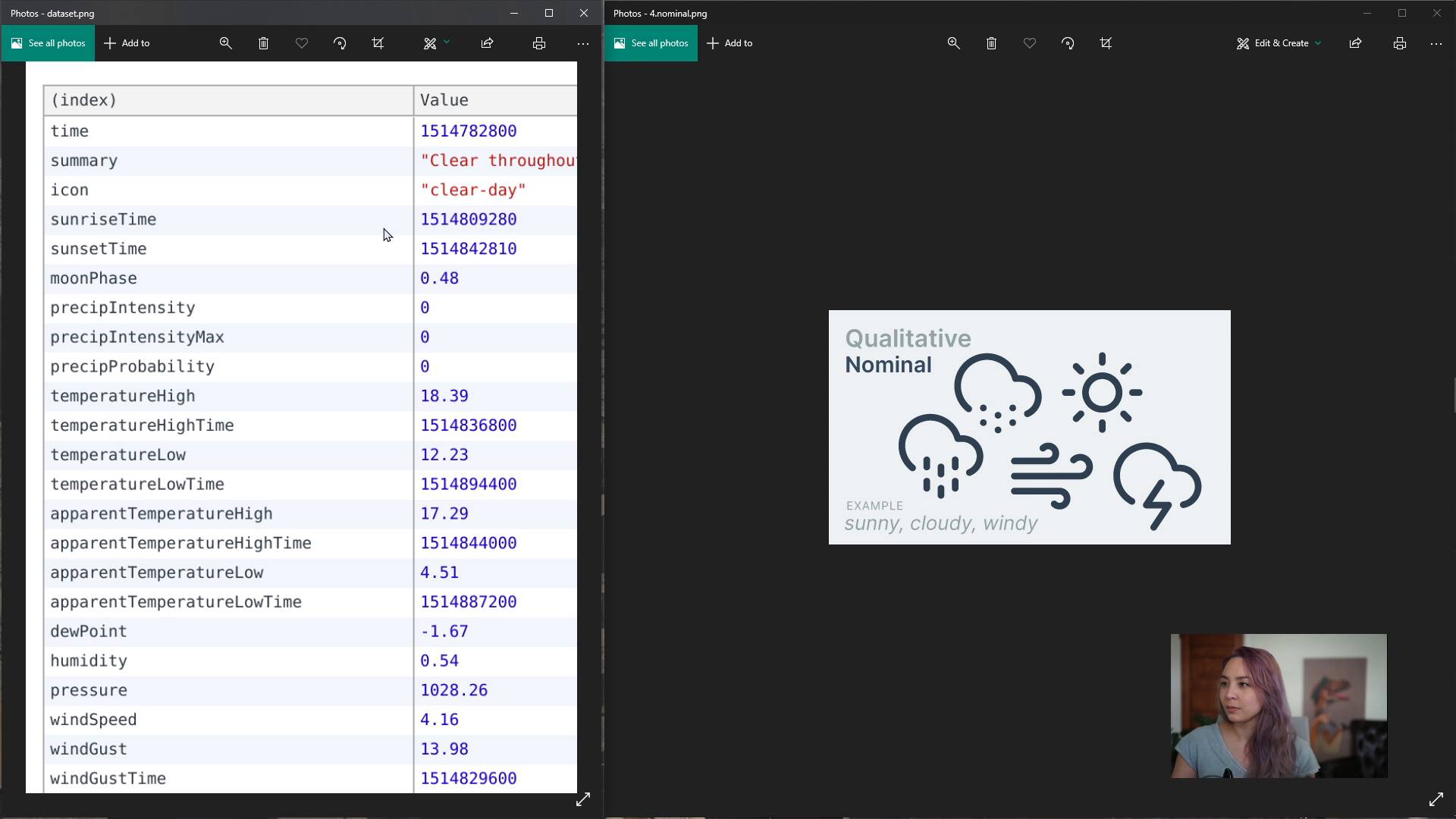The height and width of the screenshot is (819, 1456).
Task: Share the dataset.png photo
Action: [x=487, y=43]
